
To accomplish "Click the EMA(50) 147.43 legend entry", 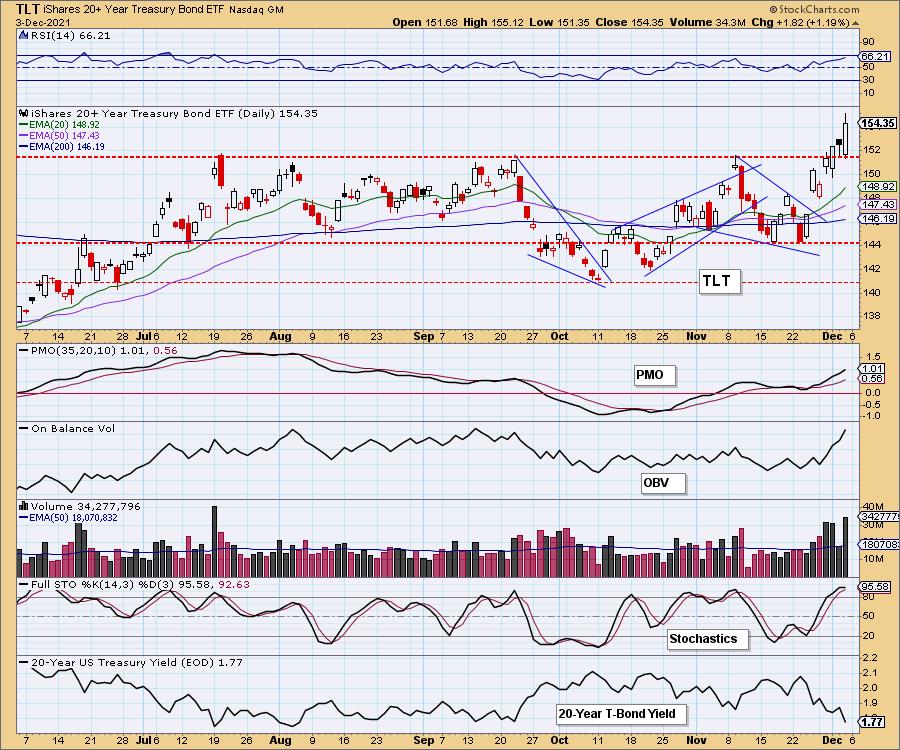I will [x=59, y=135].
